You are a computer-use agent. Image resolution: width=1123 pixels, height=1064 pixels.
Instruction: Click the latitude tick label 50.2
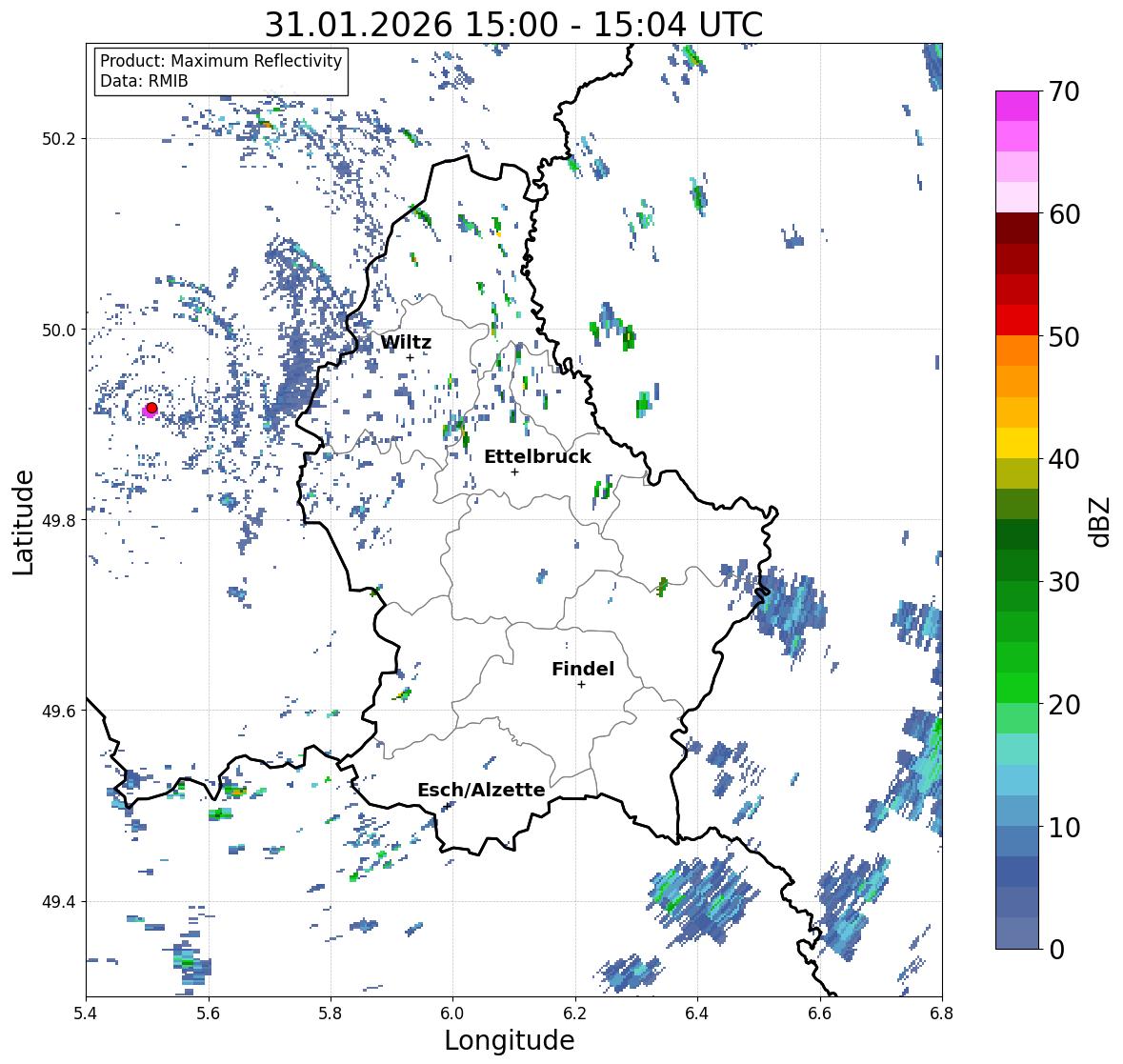[59, 139]
